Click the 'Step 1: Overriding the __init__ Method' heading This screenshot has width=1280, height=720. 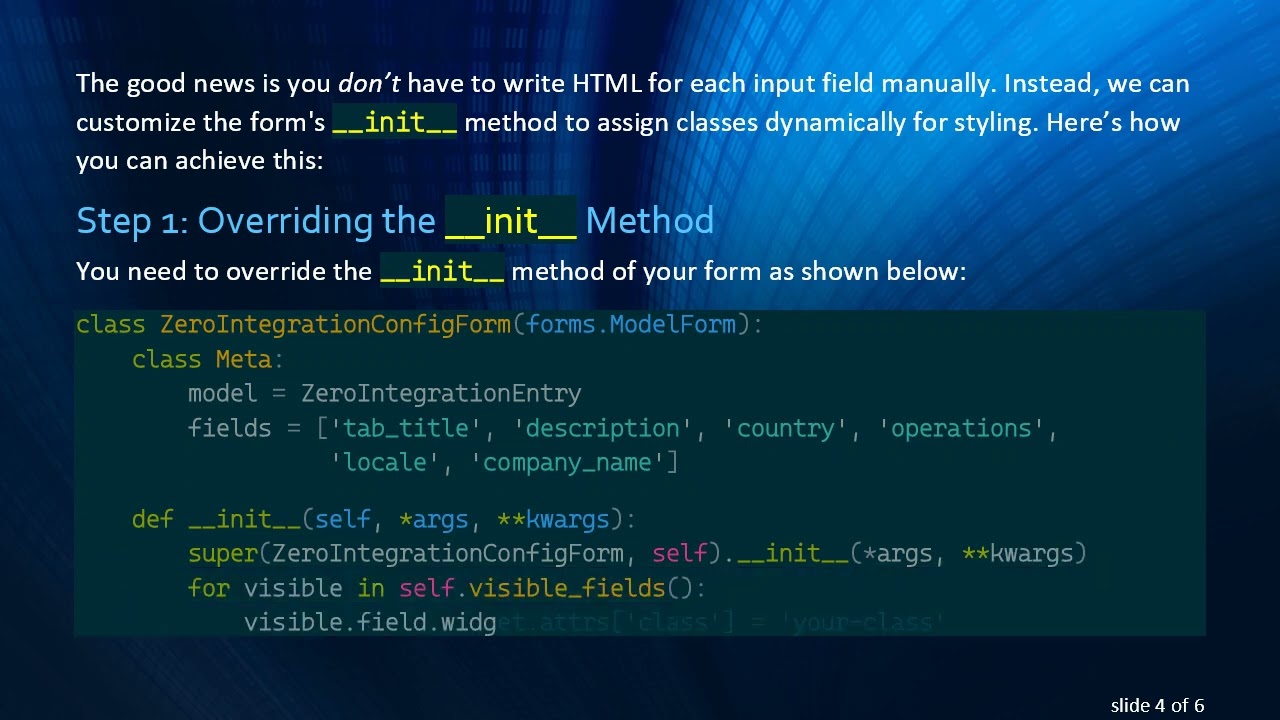[x=395, y=221]
